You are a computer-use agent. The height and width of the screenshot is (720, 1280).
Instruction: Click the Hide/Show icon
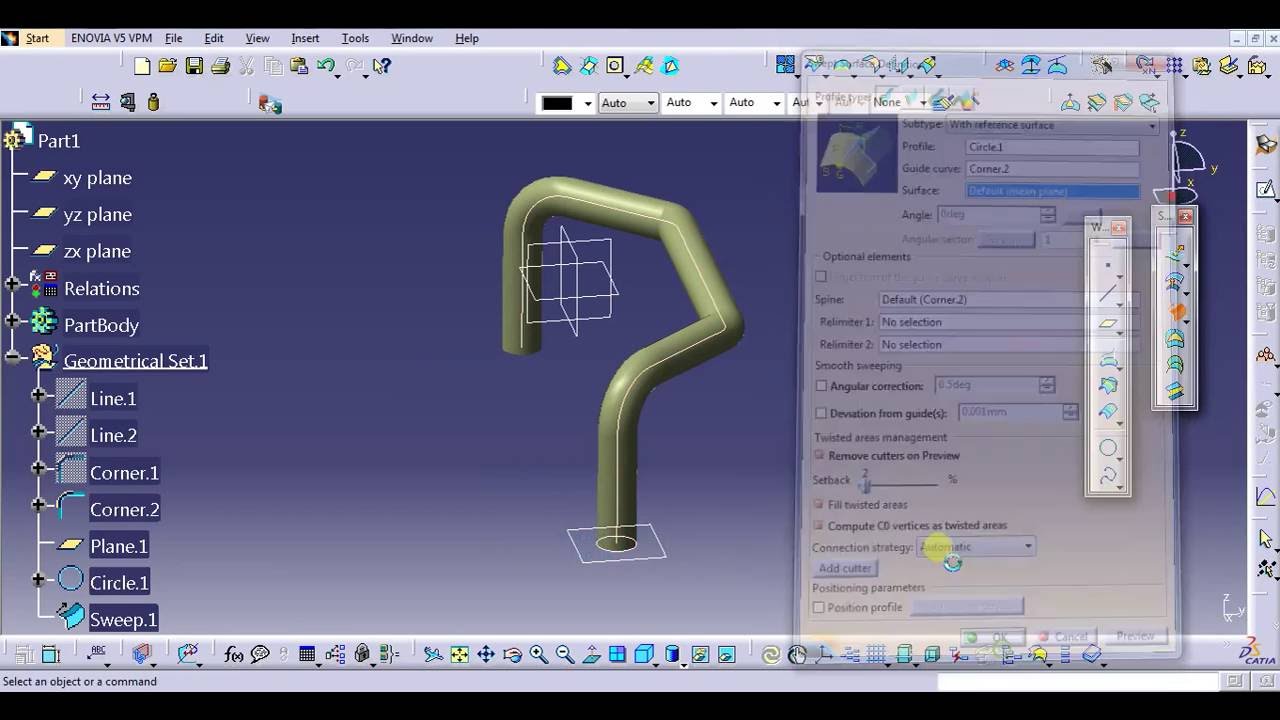(700, 655)
